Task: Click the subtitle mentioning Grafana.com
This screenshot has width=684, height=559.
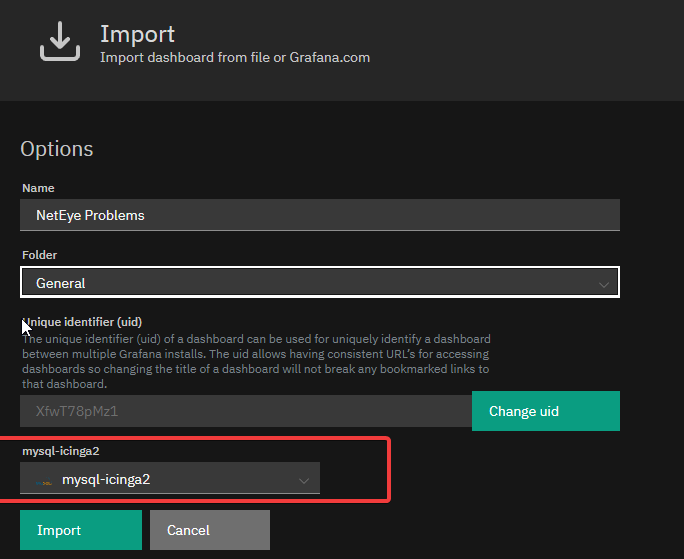Action: click(x=235, y=58)
